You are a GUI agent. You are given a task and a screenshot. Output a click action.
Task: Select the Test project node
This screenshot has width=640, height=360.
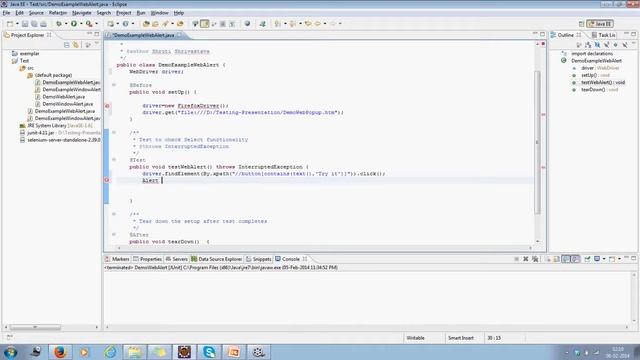24,61
